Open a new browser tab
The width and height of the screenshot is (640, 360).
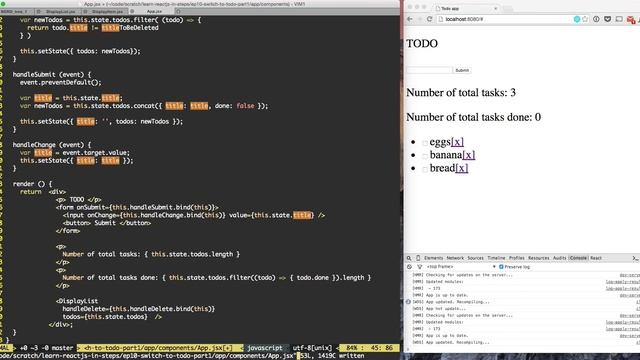point(508,8)
